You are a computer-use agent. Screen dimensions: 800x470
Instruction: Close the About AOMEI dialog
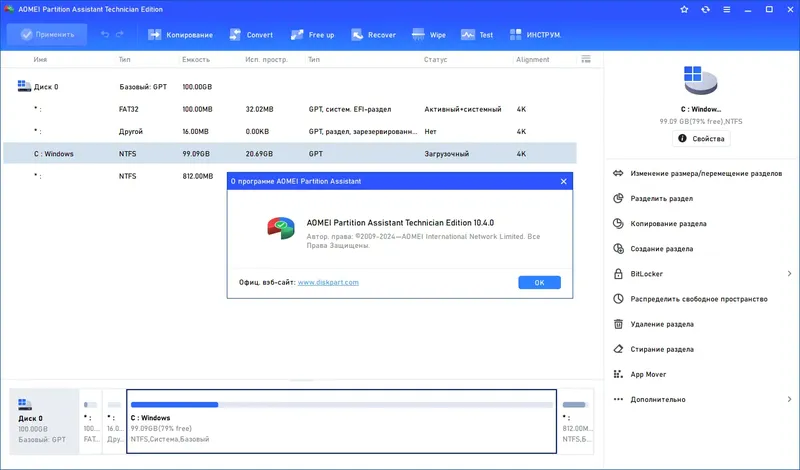(x=563, y=181)
